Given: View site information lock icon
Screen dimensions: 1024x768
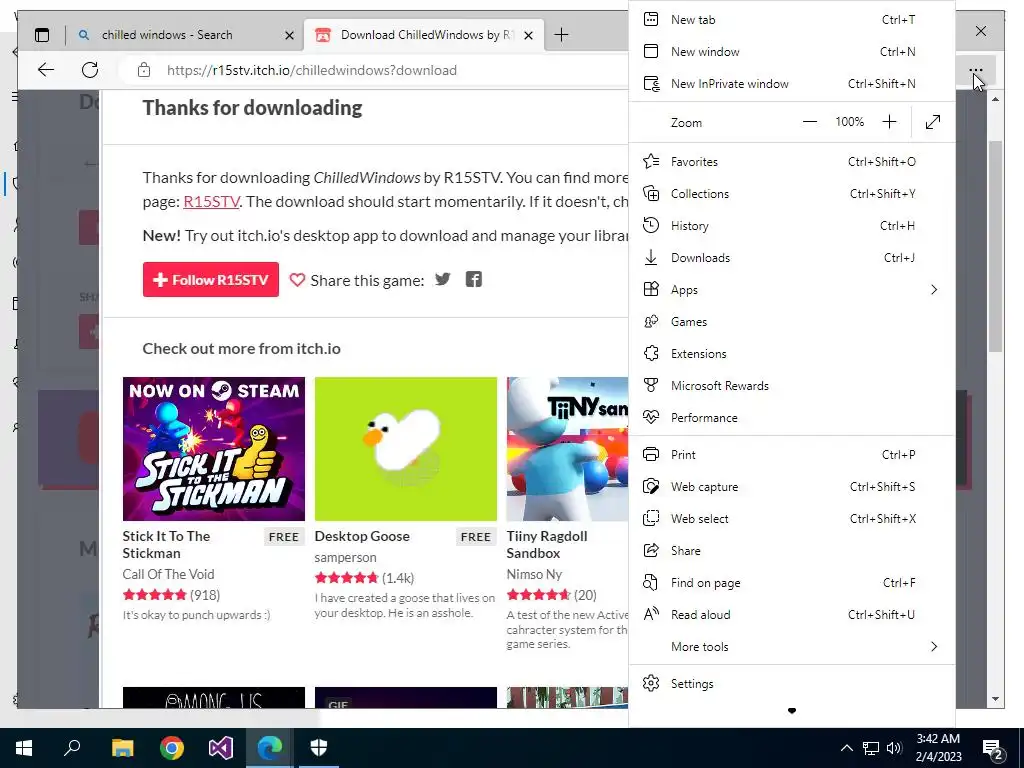Looking at the screenshot, I should click(x=144, y=70).
